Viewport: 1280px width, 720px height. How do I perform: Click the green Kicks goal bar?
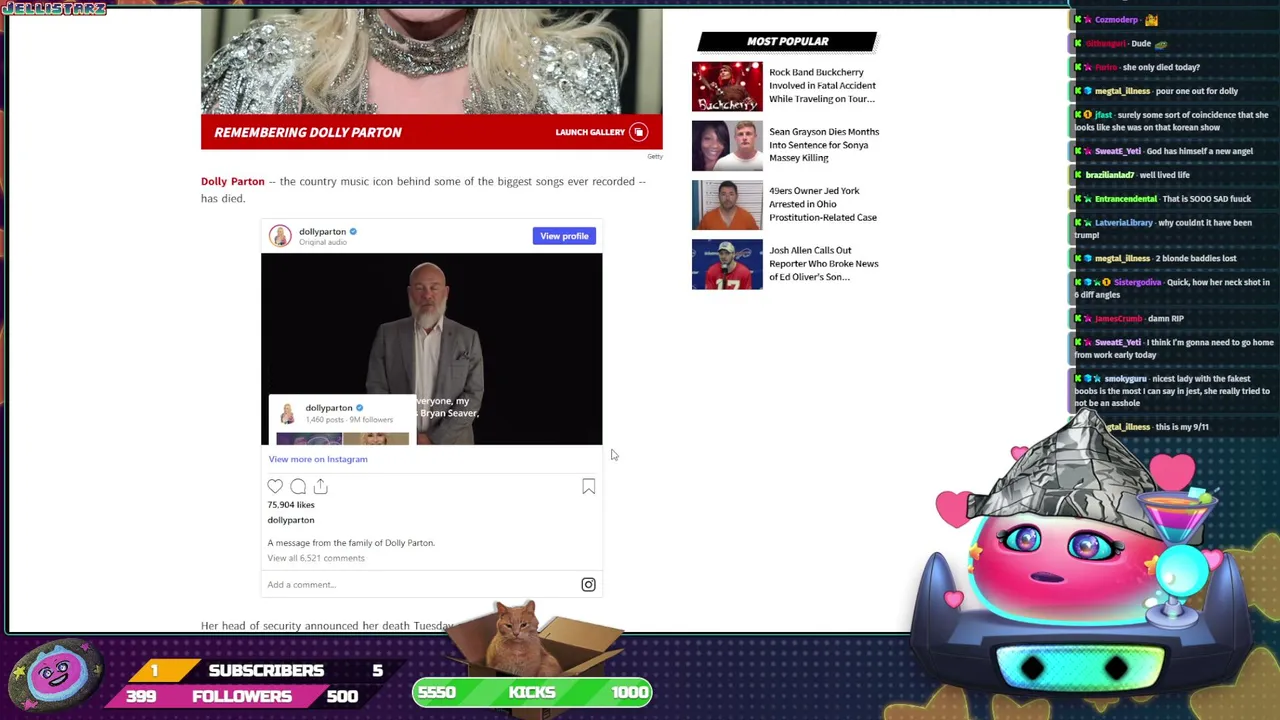tap(532, 692)
